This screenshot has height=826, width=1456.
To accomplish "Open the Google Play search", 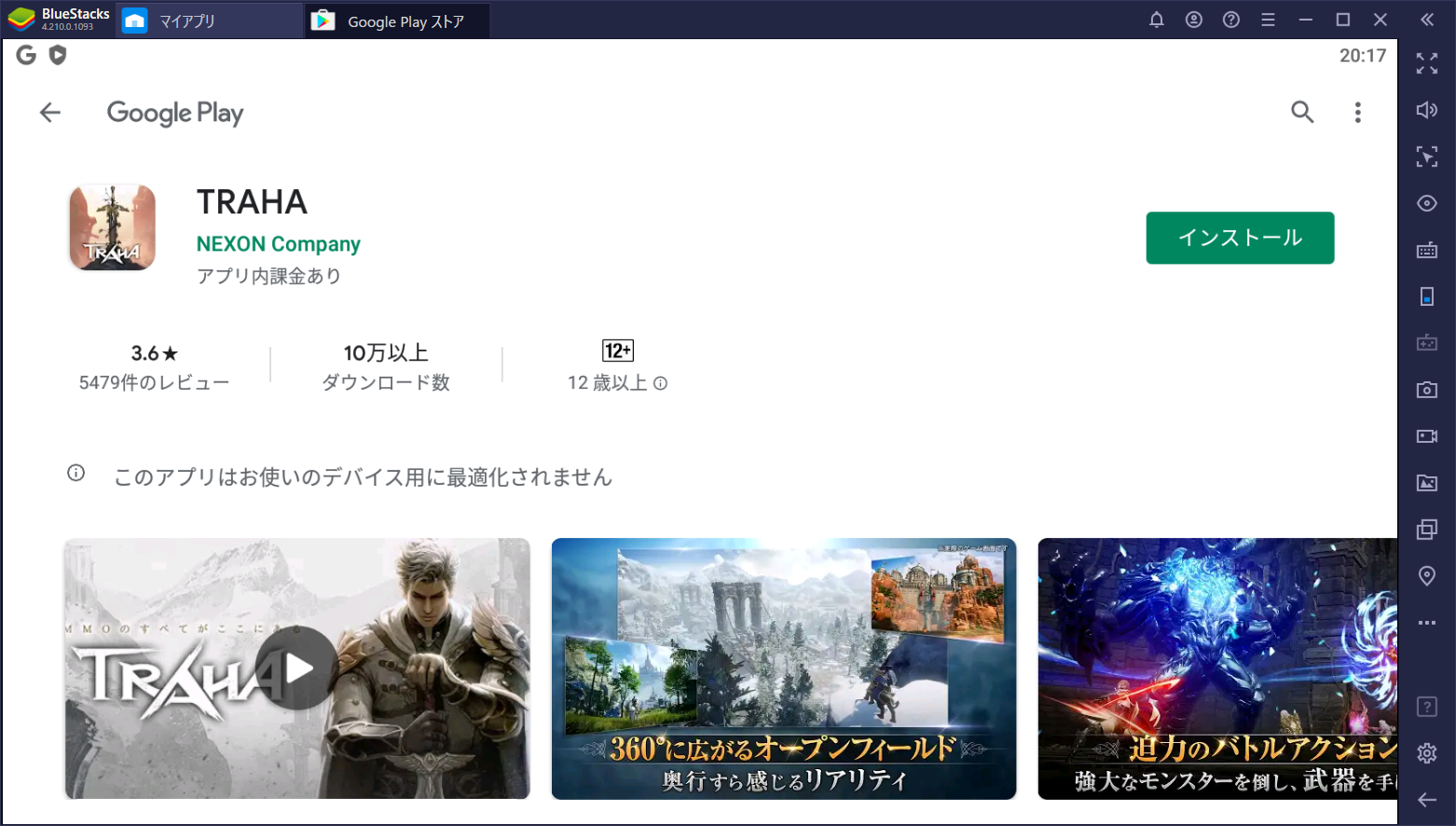I will coord(1302,113).
